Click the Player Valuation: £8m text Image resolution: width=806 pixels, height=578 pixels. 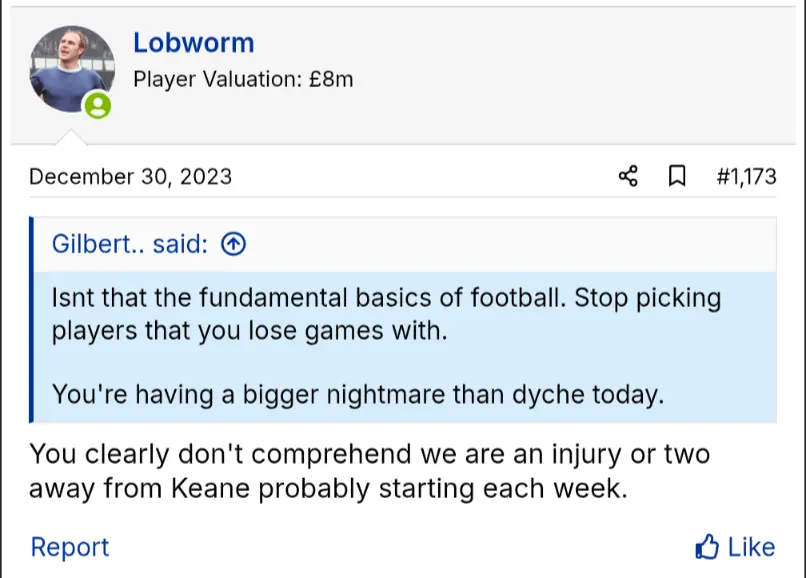(243, 79)
